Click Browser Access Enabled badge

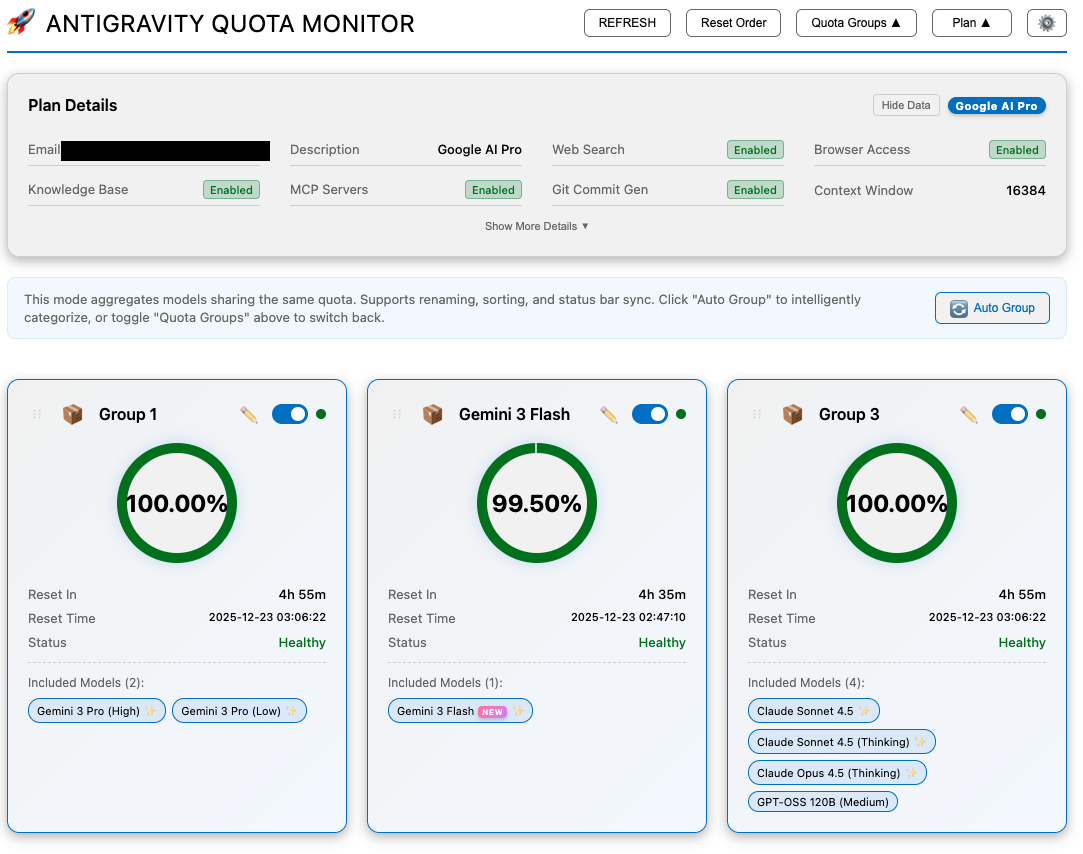[x=1017, y=150]
